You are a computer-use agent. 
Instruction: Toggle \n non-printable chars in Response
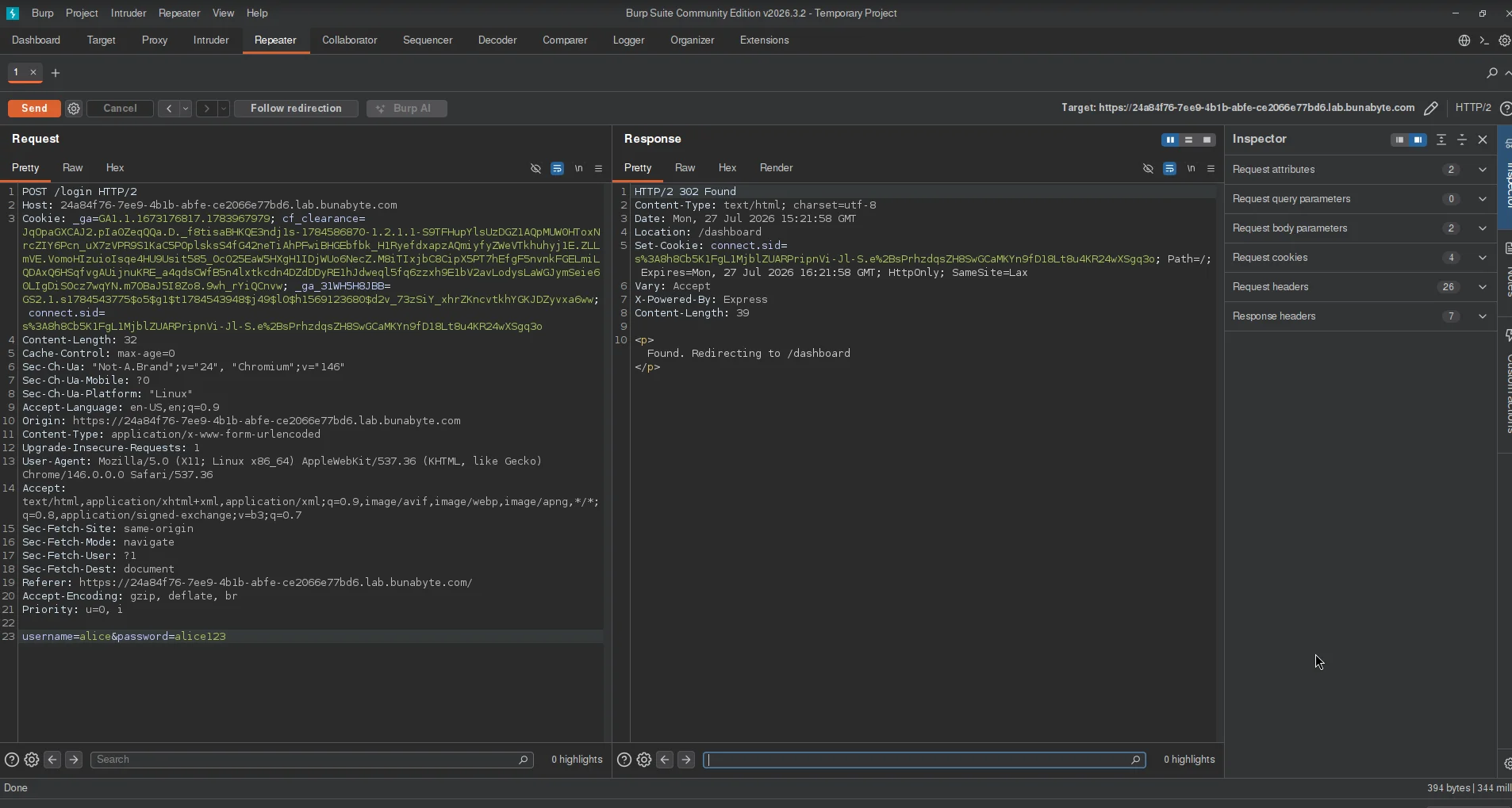pos(1191,168)
